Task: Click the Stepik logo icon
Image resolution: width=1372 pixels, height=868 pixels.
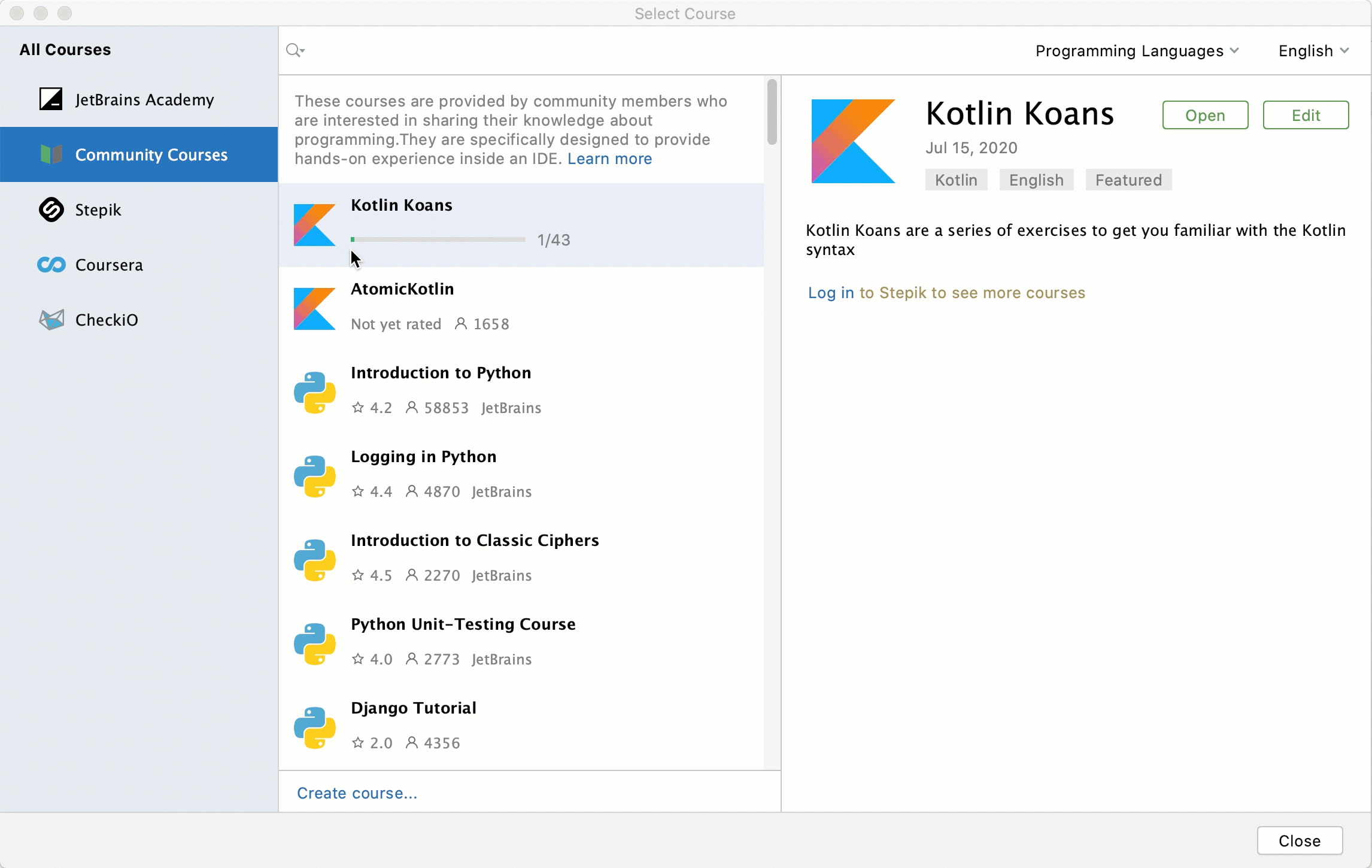Action: click(51, 210)
